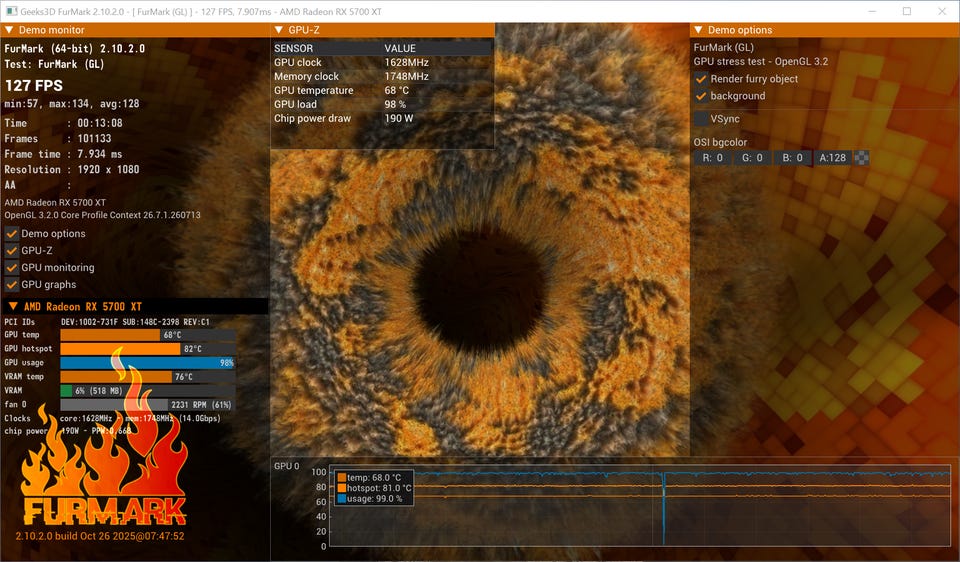Toggle the GPU graphs checkbox
The image size is (960, 562).
coord(12,285)
